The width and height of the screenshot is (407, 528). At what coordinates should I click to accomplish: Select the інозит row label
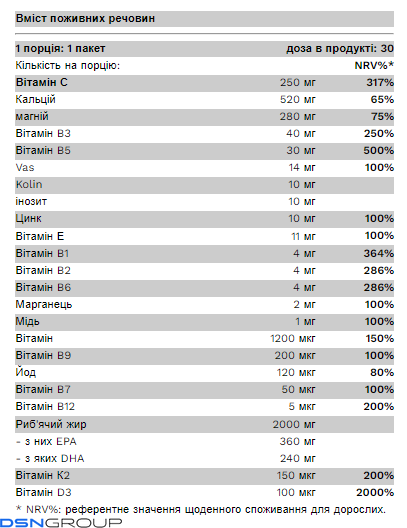pyautogui.click(x=31, y=202)
